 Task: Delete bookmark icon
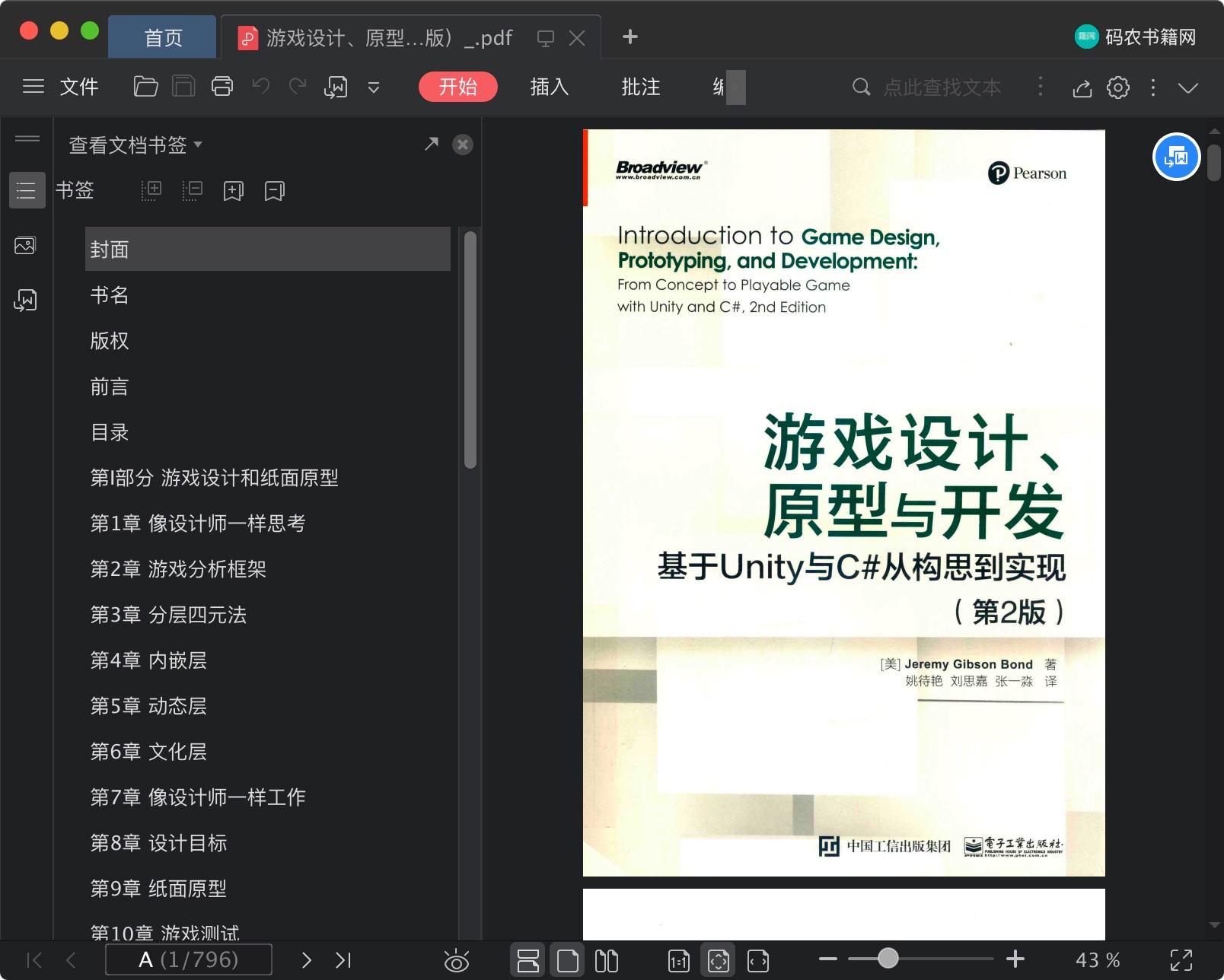[274, 191]
